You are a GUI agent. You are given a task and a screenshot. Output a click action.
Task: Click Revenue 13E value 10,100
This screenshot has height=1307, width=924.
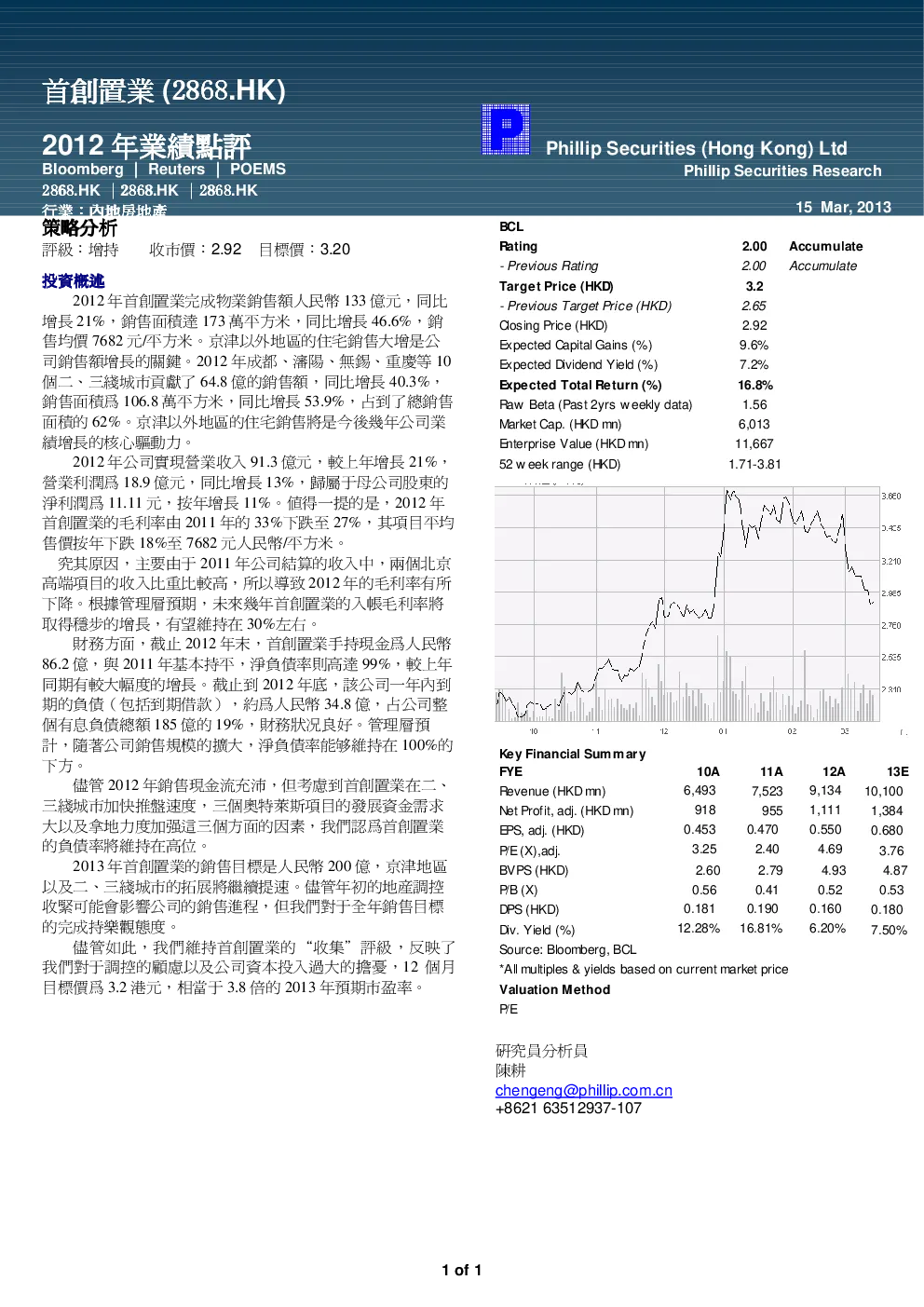tap(884, 792)
